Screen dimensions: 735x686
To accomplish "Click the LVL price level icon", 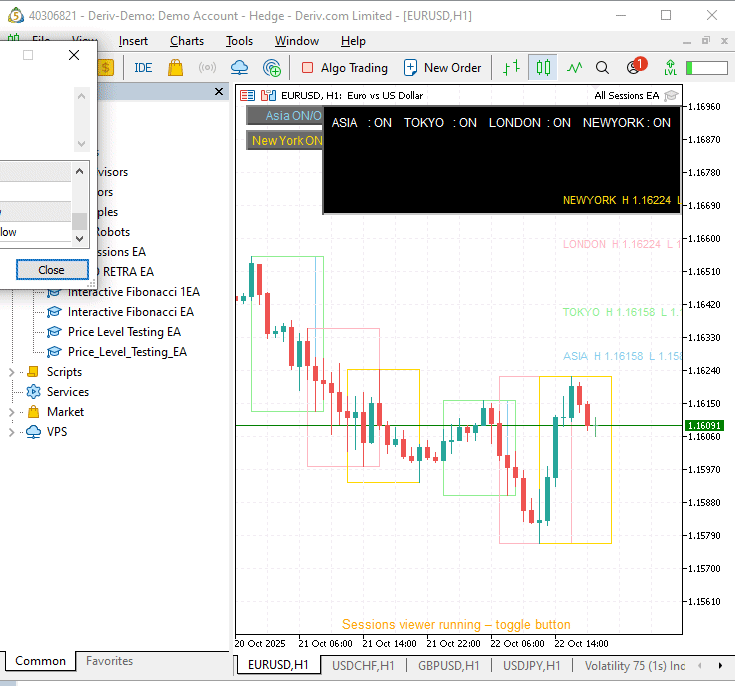I will pyautogui.click(x=670, y=68).
